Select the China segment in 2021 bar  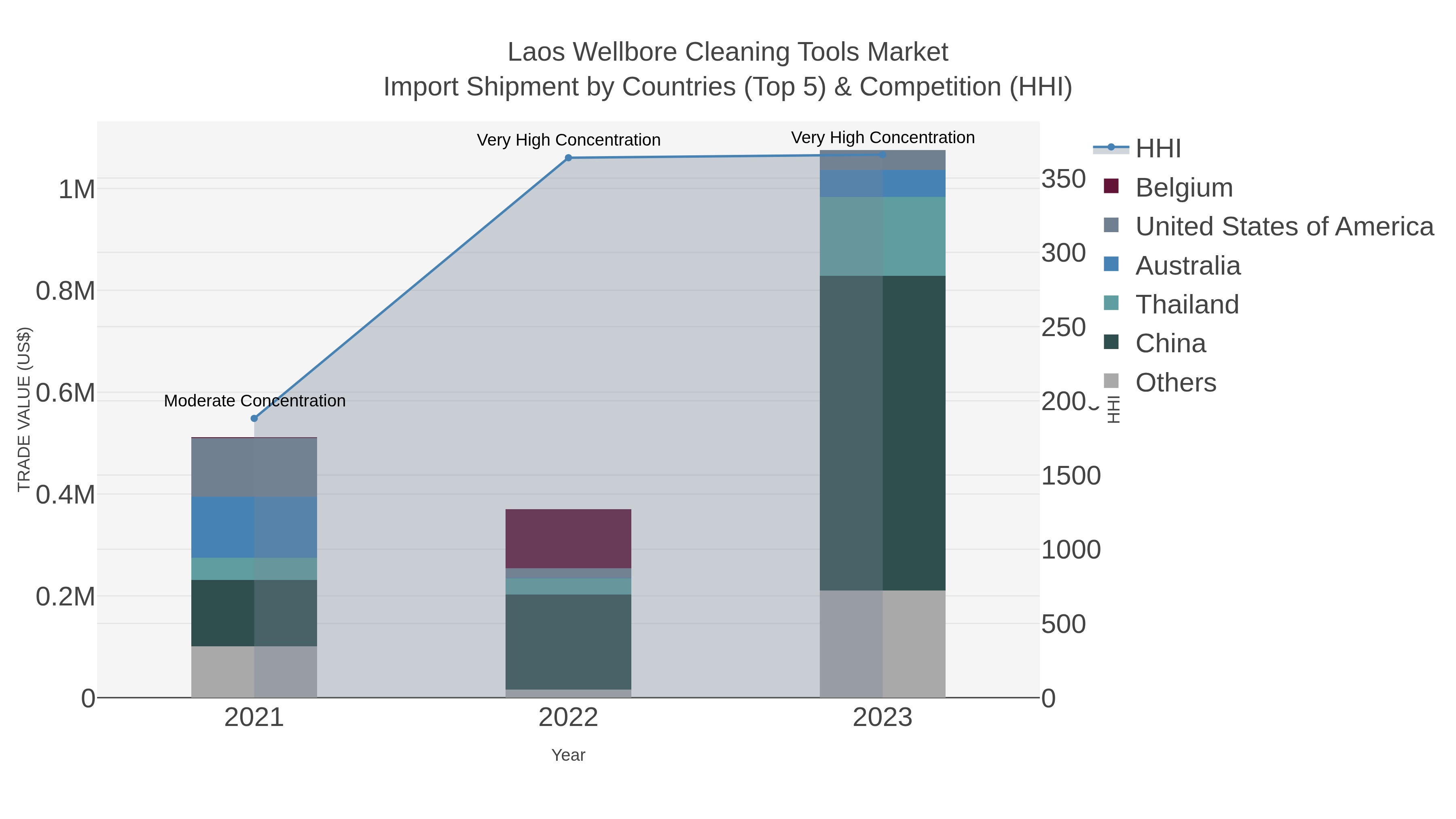tap(254, 613)
